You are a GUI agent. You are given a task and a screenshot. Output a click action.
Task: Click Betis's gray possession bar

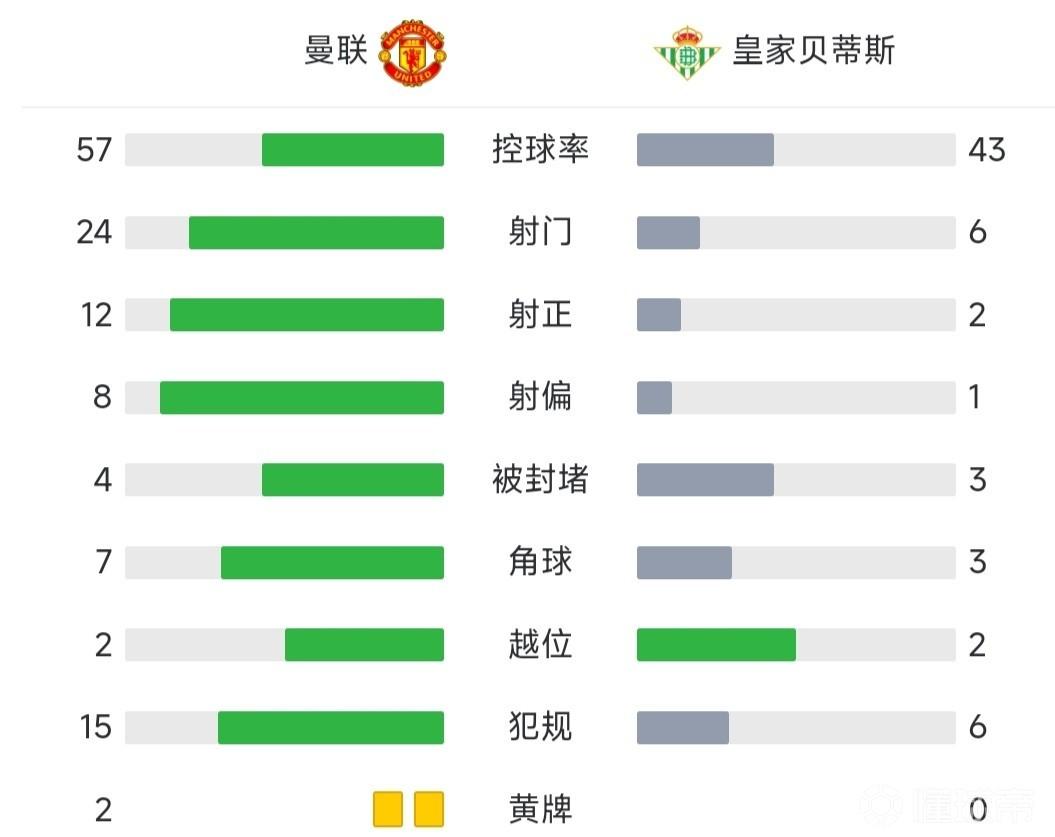pos(705,150)
